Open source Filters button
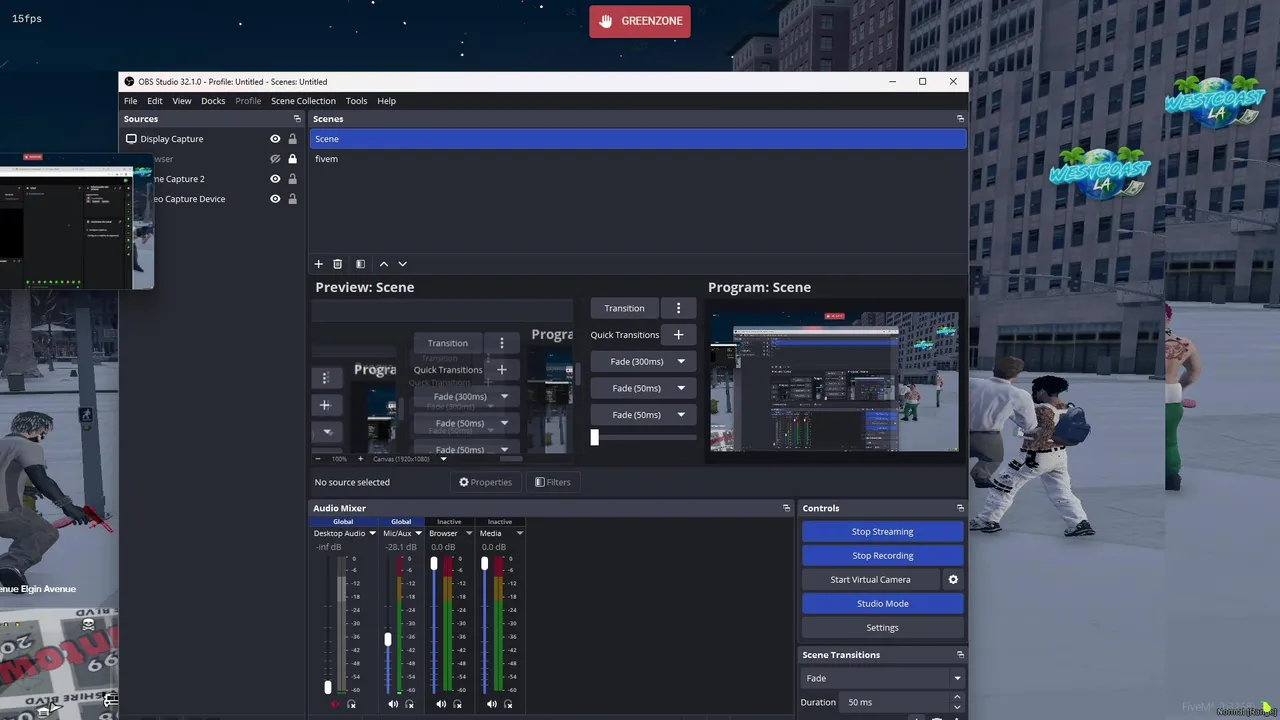The height and width of the screenshot is (720, 1280). (x=553, y=482)
